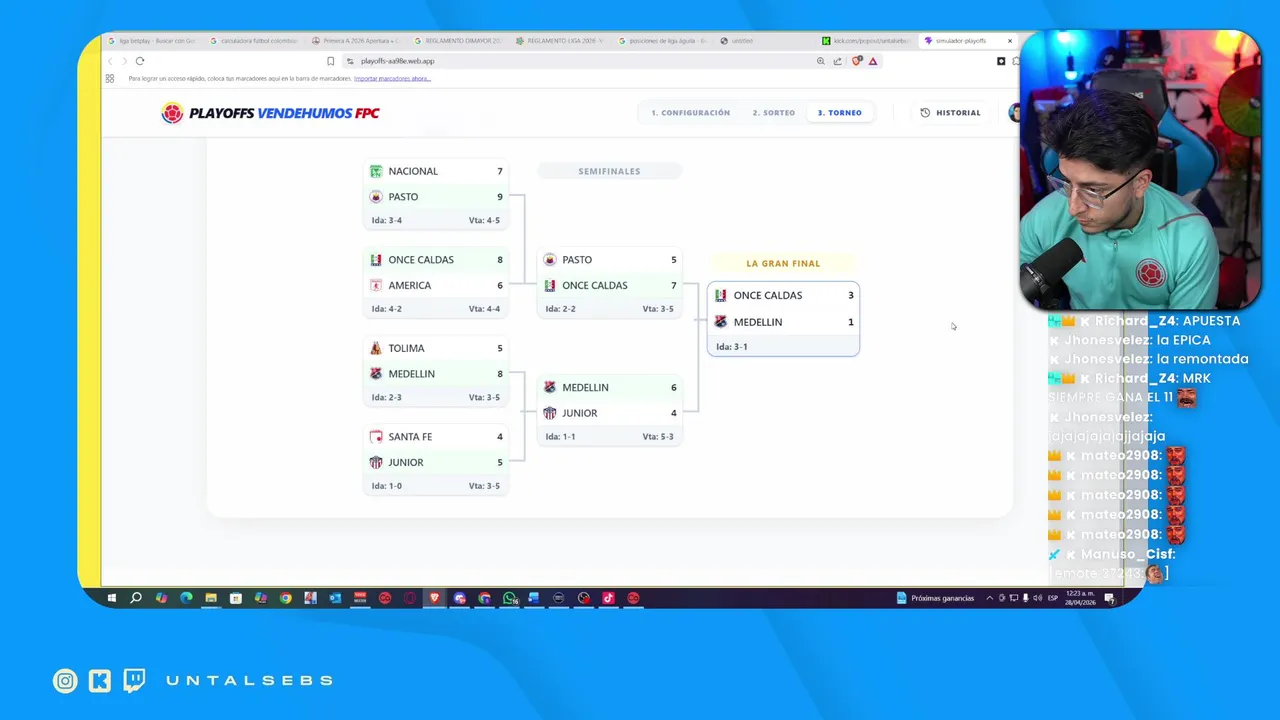Close the simulador-playoffs tab

1009,41
